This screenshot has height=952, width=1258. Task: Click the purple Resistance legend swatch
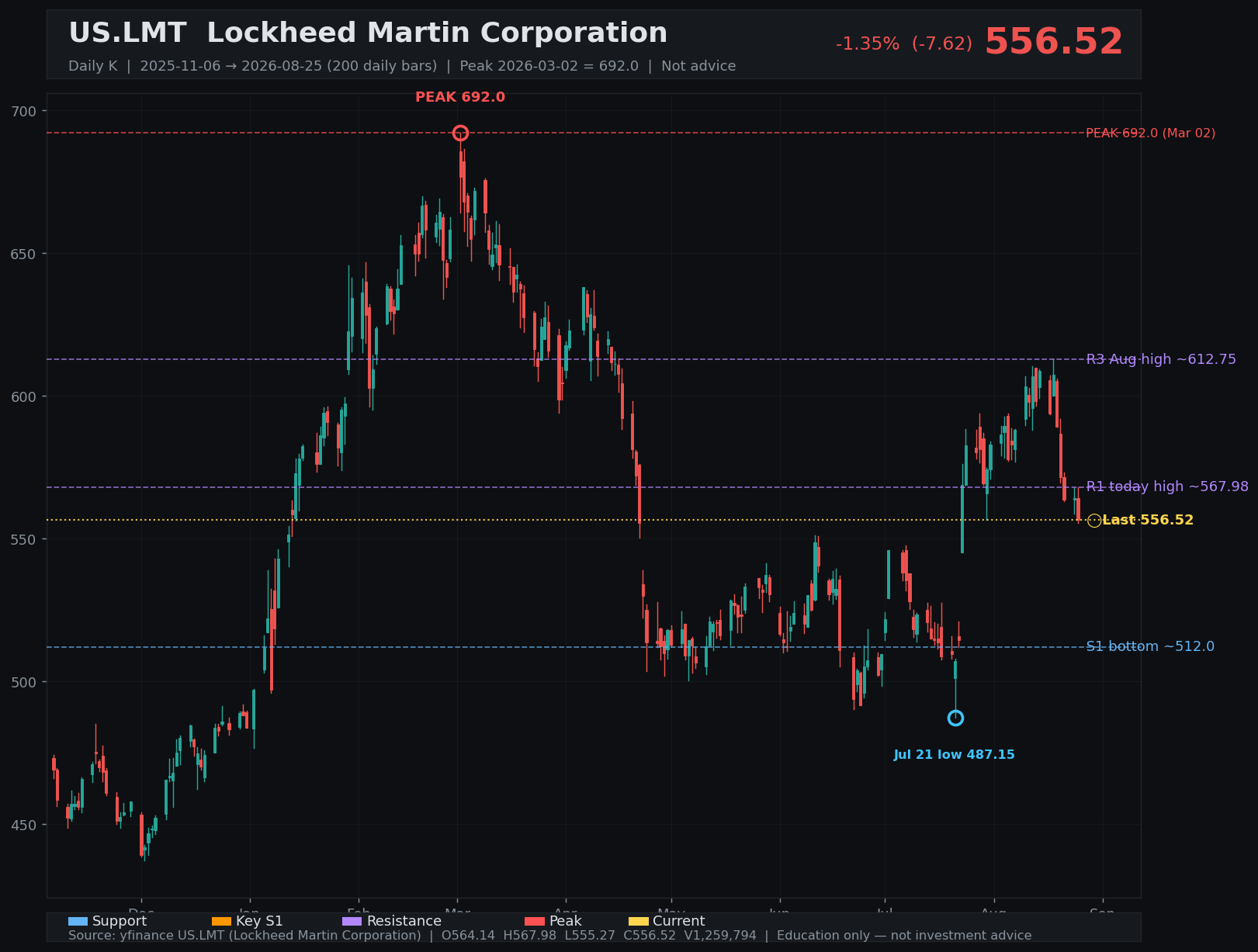pos(352,922)
